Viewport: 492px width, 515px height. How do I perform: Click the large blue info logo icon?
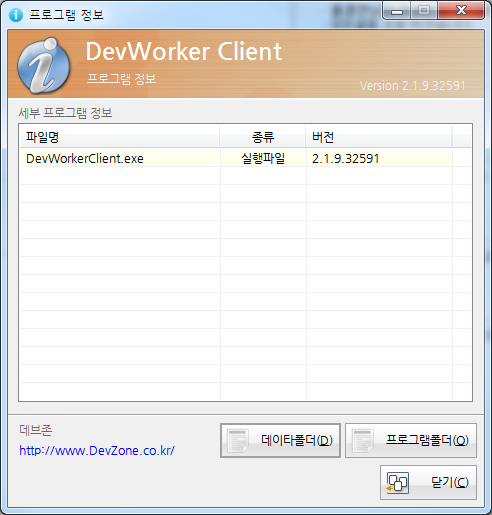coord(44,65)
